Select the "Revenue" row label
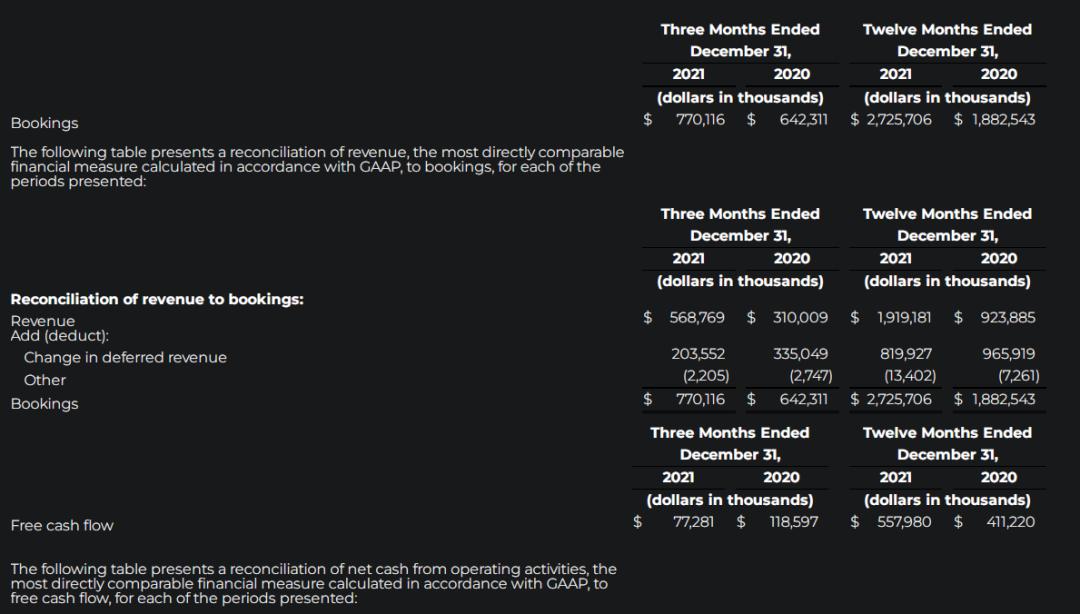1080x614 pixels. coord(42,320)
